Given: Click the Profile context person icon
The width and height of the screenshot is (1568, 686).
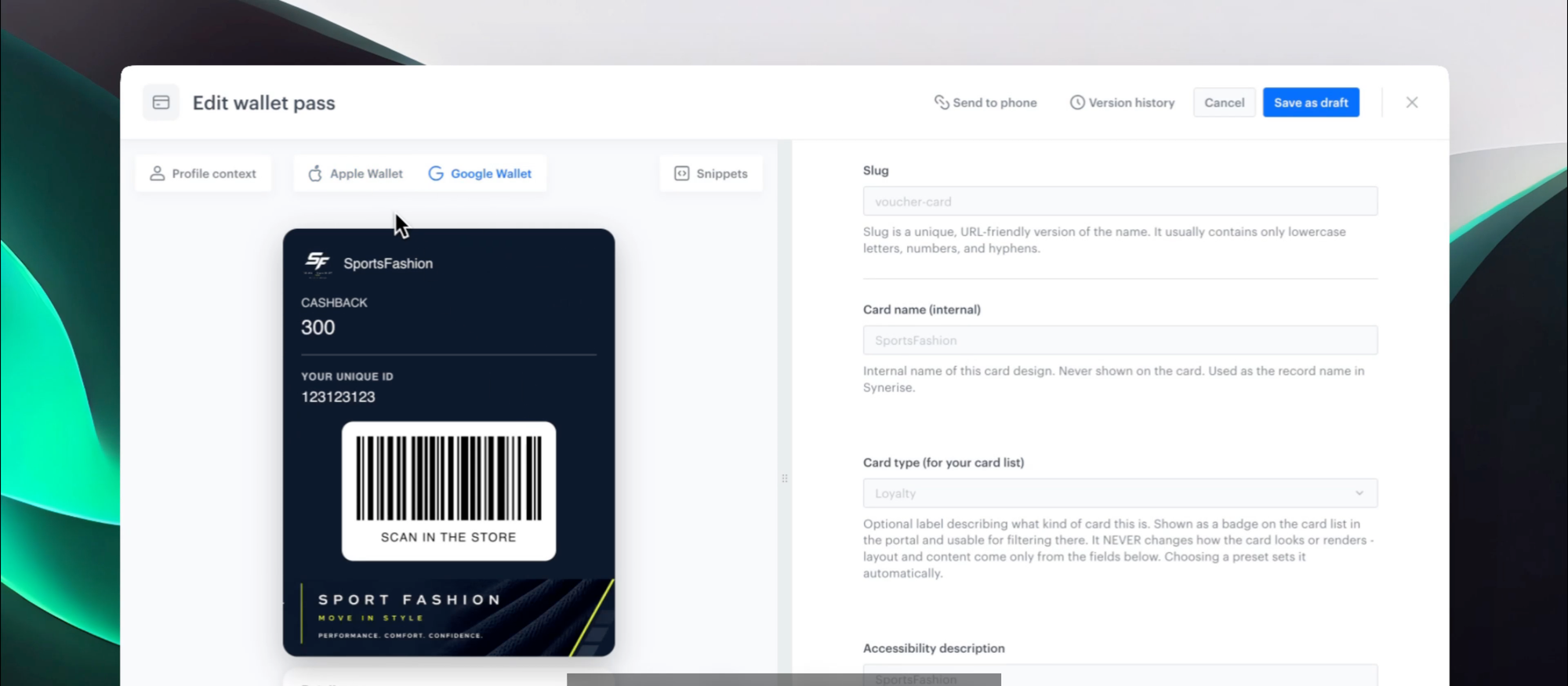Looking at the screenshot, I should pyautogui.click(x=157, y=173).
